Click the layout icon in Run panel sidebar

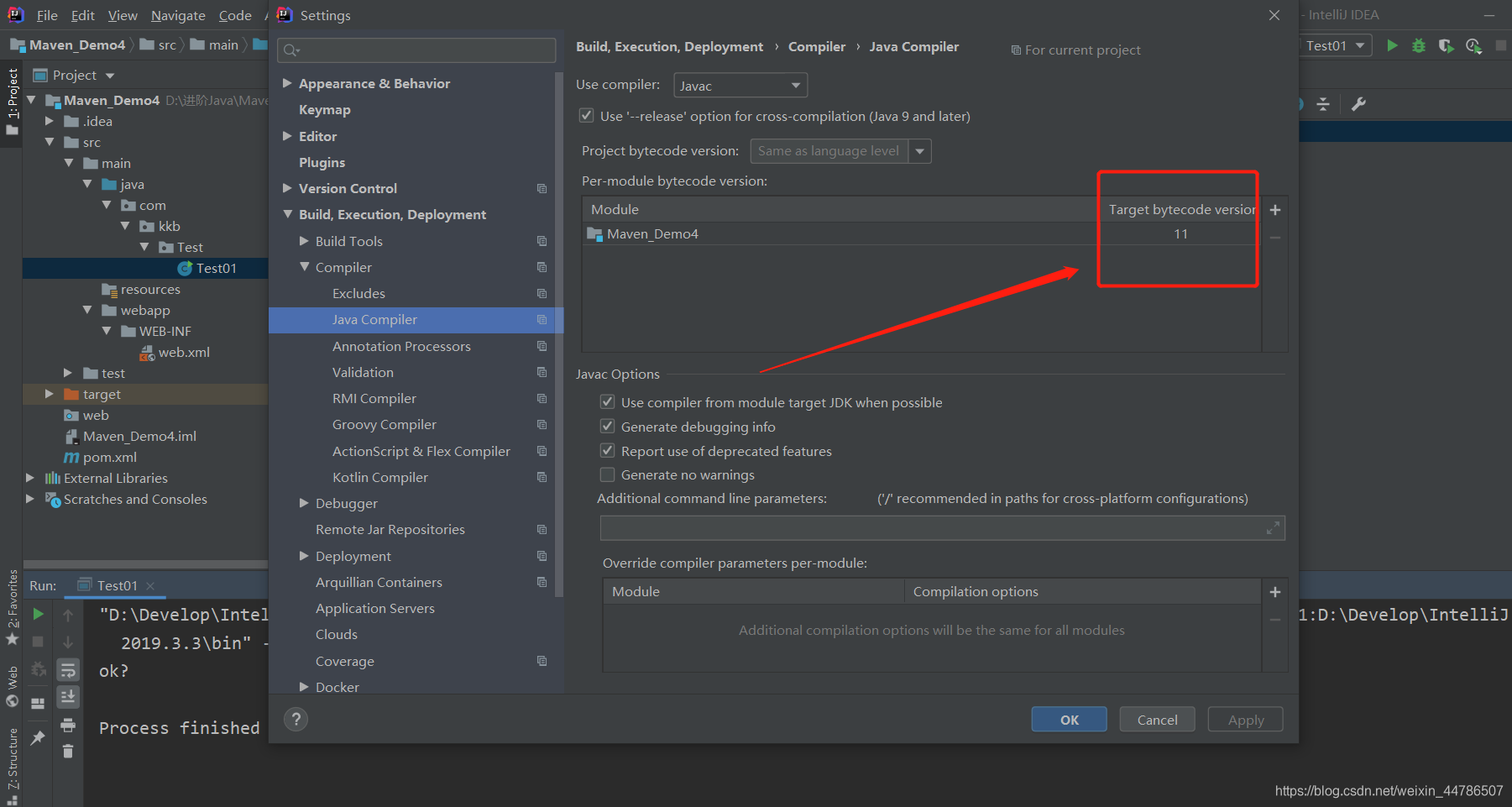tap(38, 704)
